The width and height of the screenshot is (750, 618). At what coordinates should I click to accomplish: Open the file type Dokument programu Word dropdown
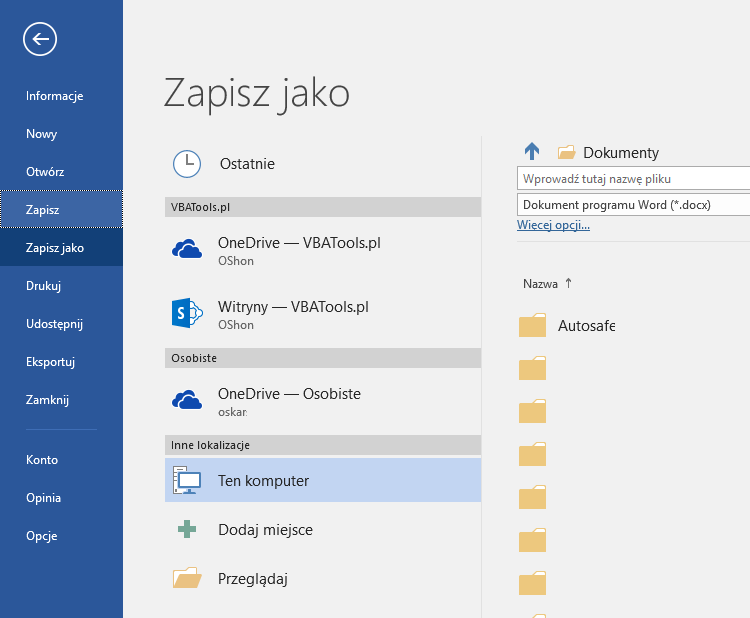click(x=633, y=205)
